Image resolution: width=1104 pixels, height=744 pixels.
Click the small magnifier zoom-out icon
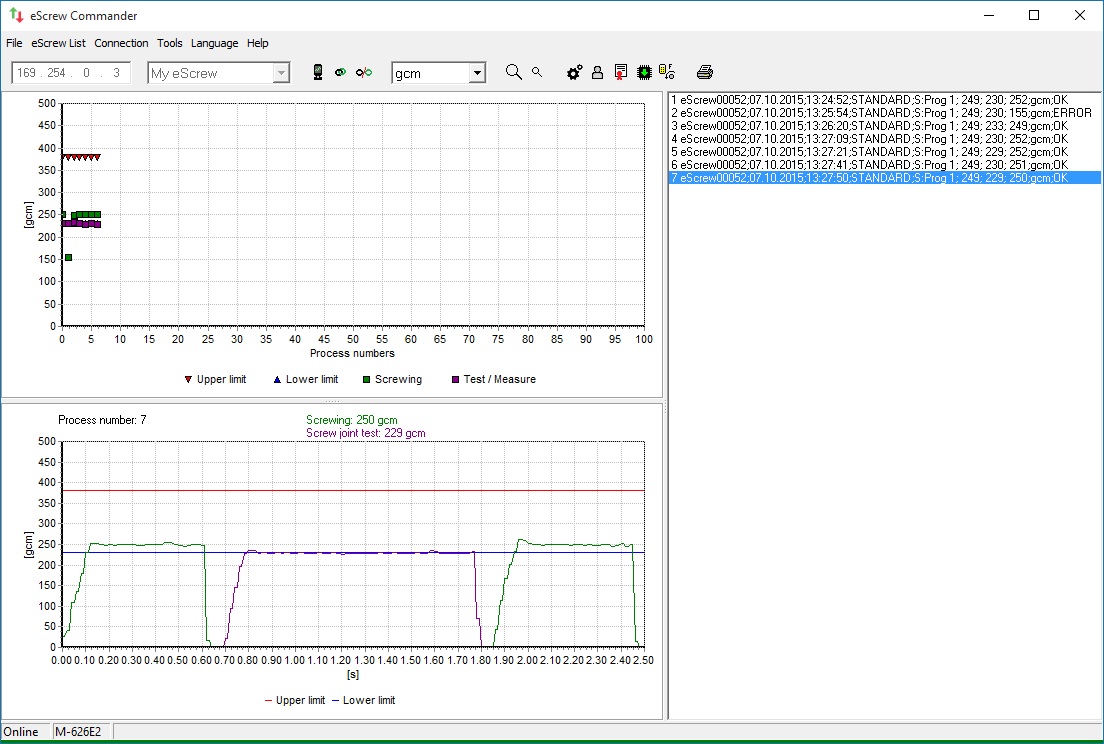pyautogui.click(x=537, y=72)
